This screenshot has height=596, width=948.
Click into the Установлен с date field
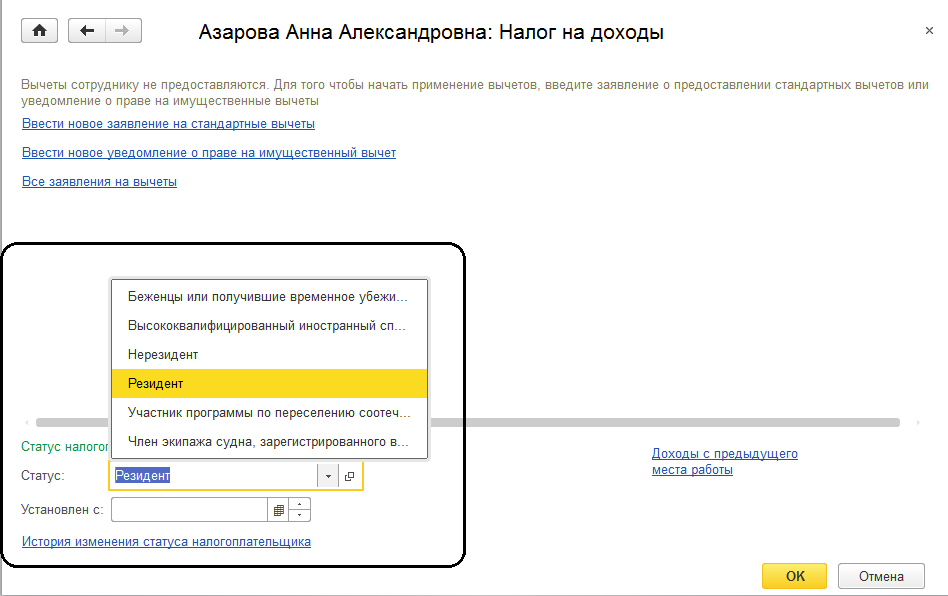(x=189, y=510)
